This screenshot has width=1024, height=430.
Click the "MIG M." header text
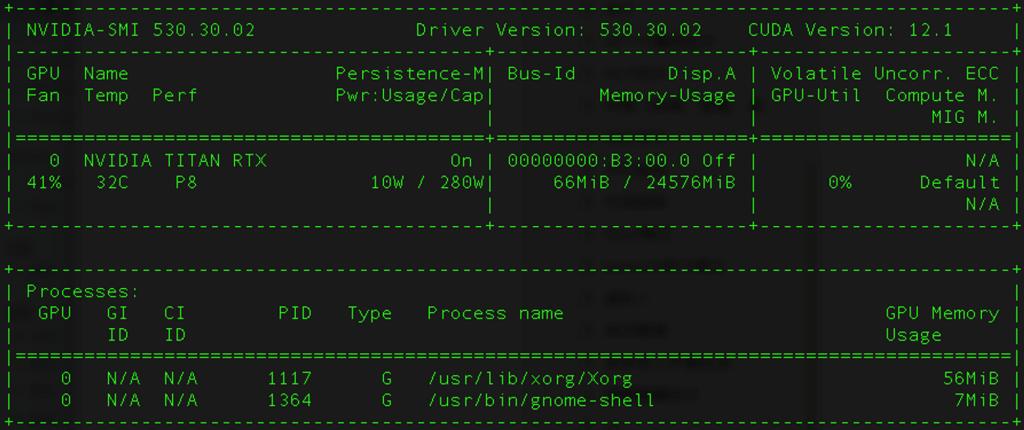point(965,118)
